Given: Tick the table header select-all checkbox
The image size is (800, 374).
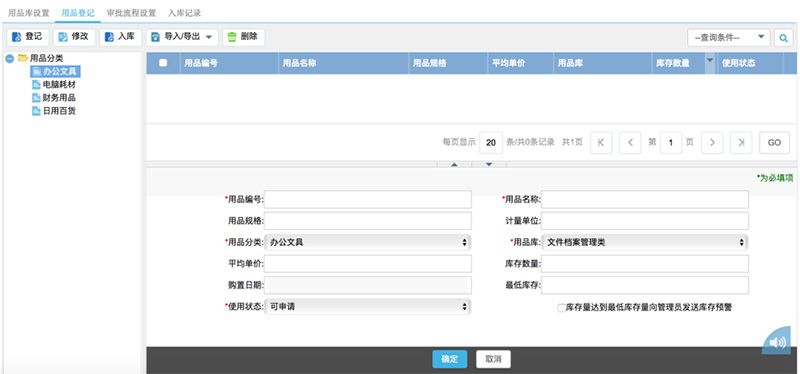Looking at the screenshot, I should click(163, 63).
